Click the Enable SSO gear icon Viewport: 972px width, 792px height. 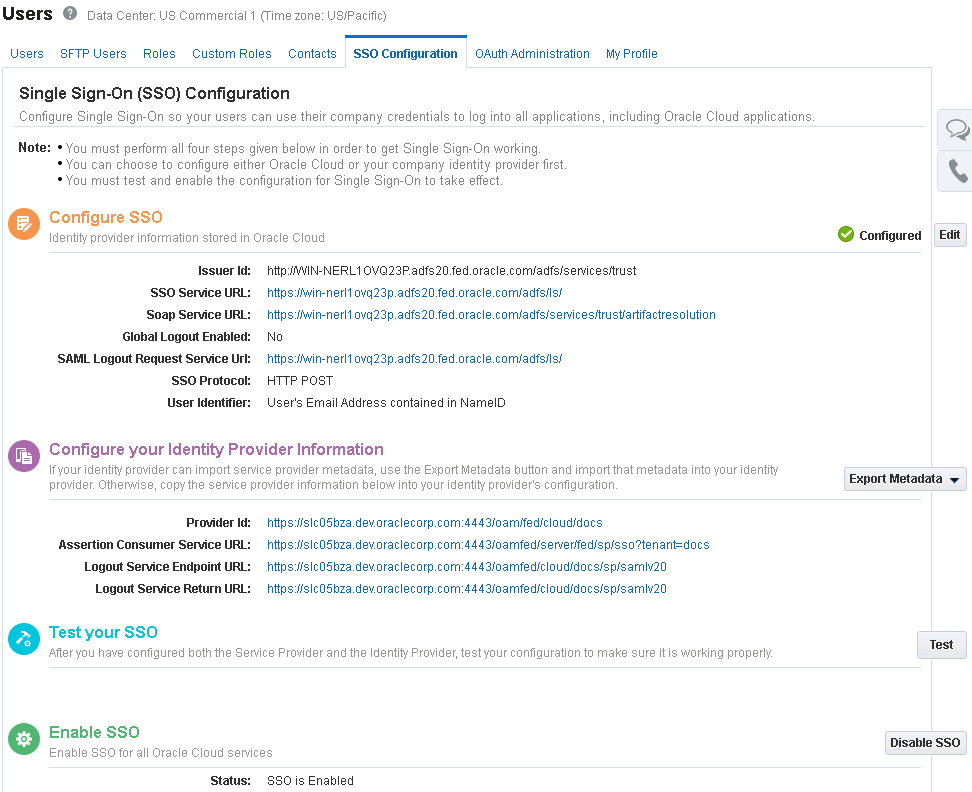pyautogui.click(x=24, y=739)
